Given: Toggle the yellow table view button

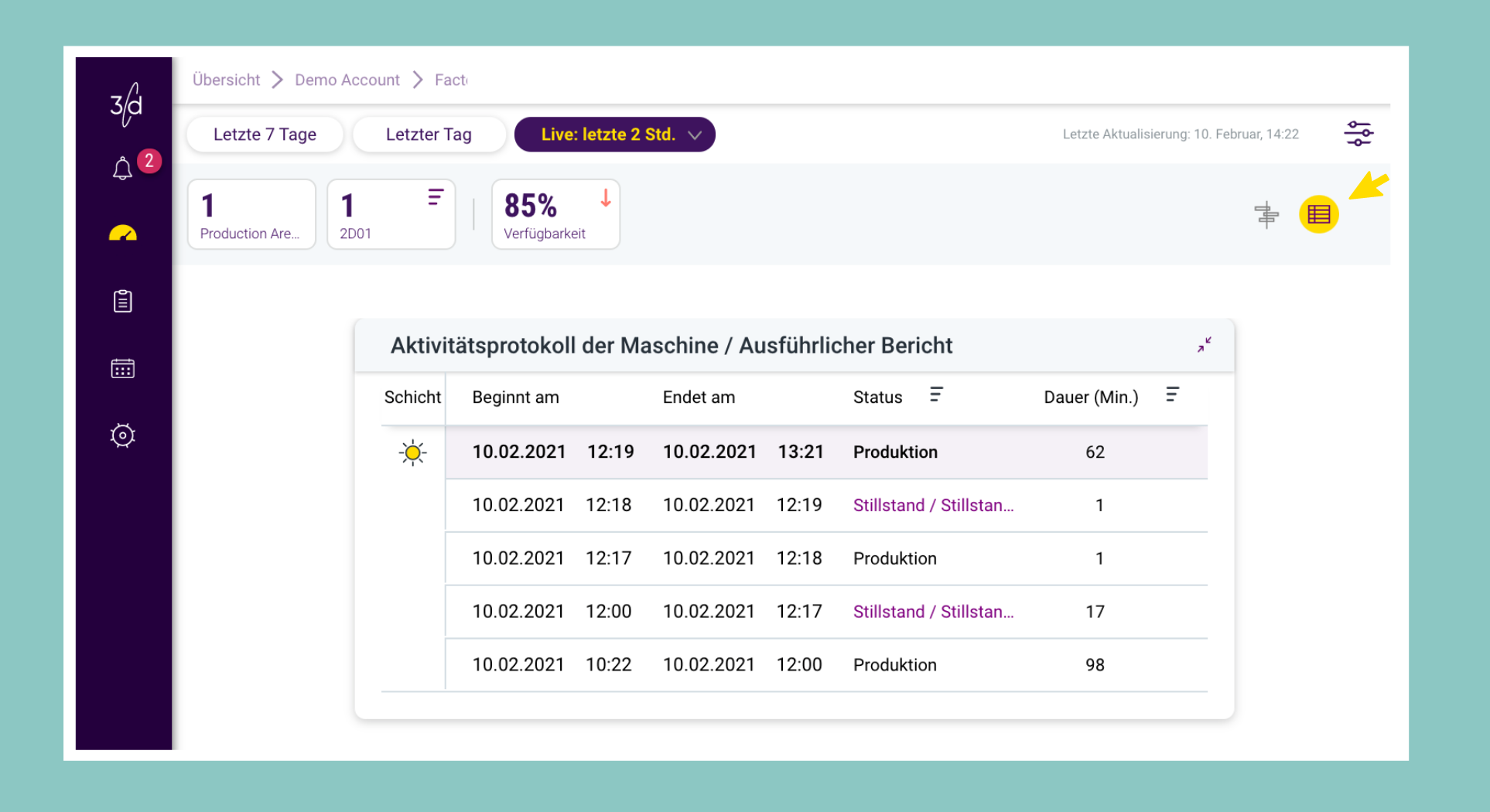Looking at the screenshot, I should [x=1319, y=214].
